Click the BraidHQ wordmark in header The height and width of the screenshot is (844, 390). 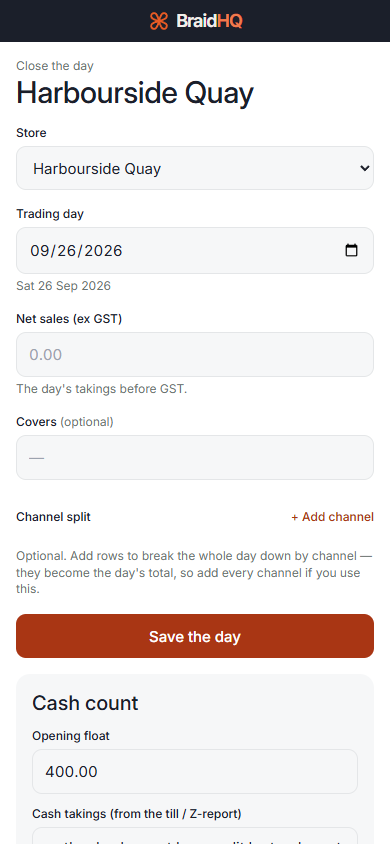[x=209, y=21]
